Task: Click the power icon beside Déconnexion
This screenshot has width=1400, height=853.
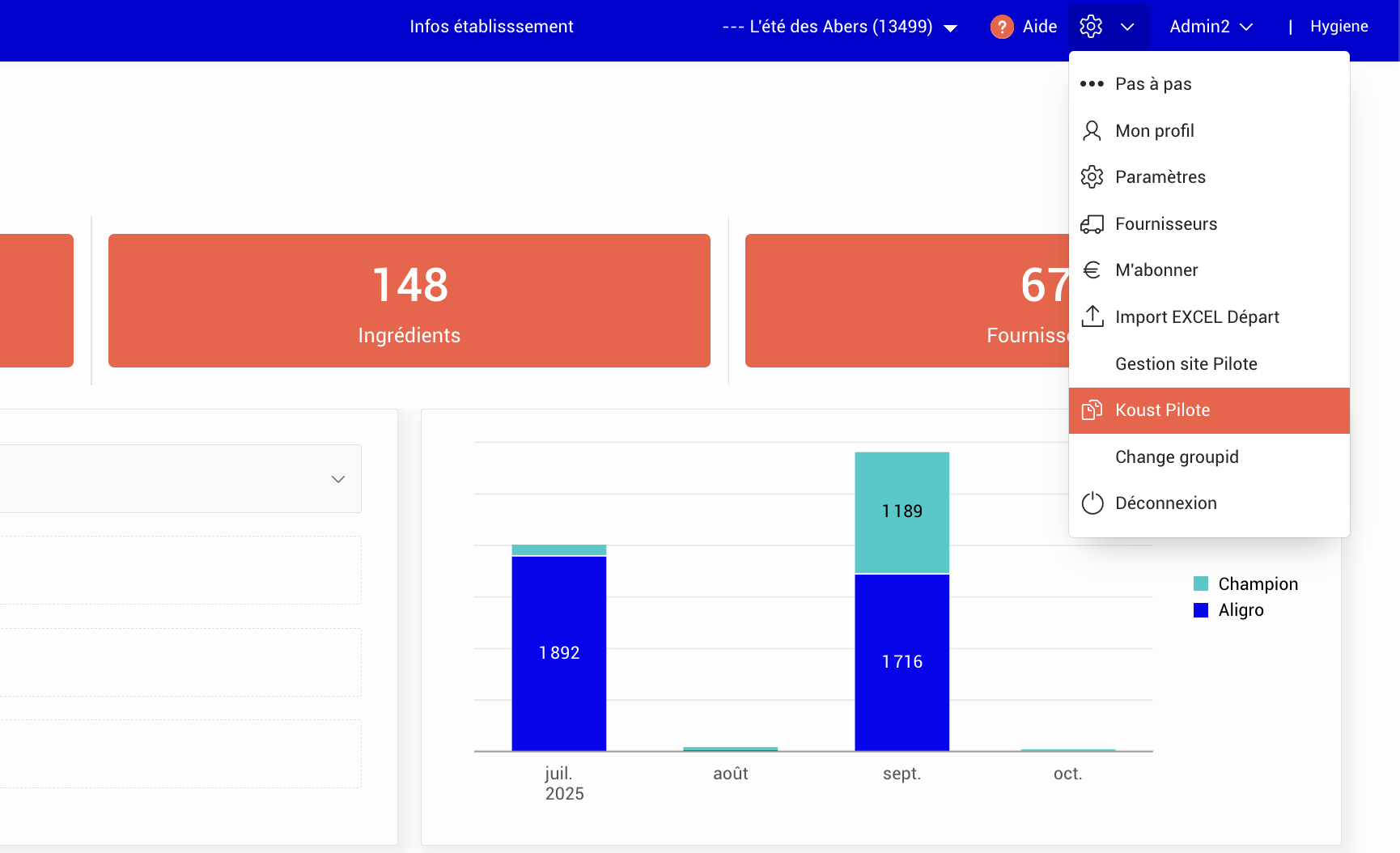Action: [x=1092, y=503]
